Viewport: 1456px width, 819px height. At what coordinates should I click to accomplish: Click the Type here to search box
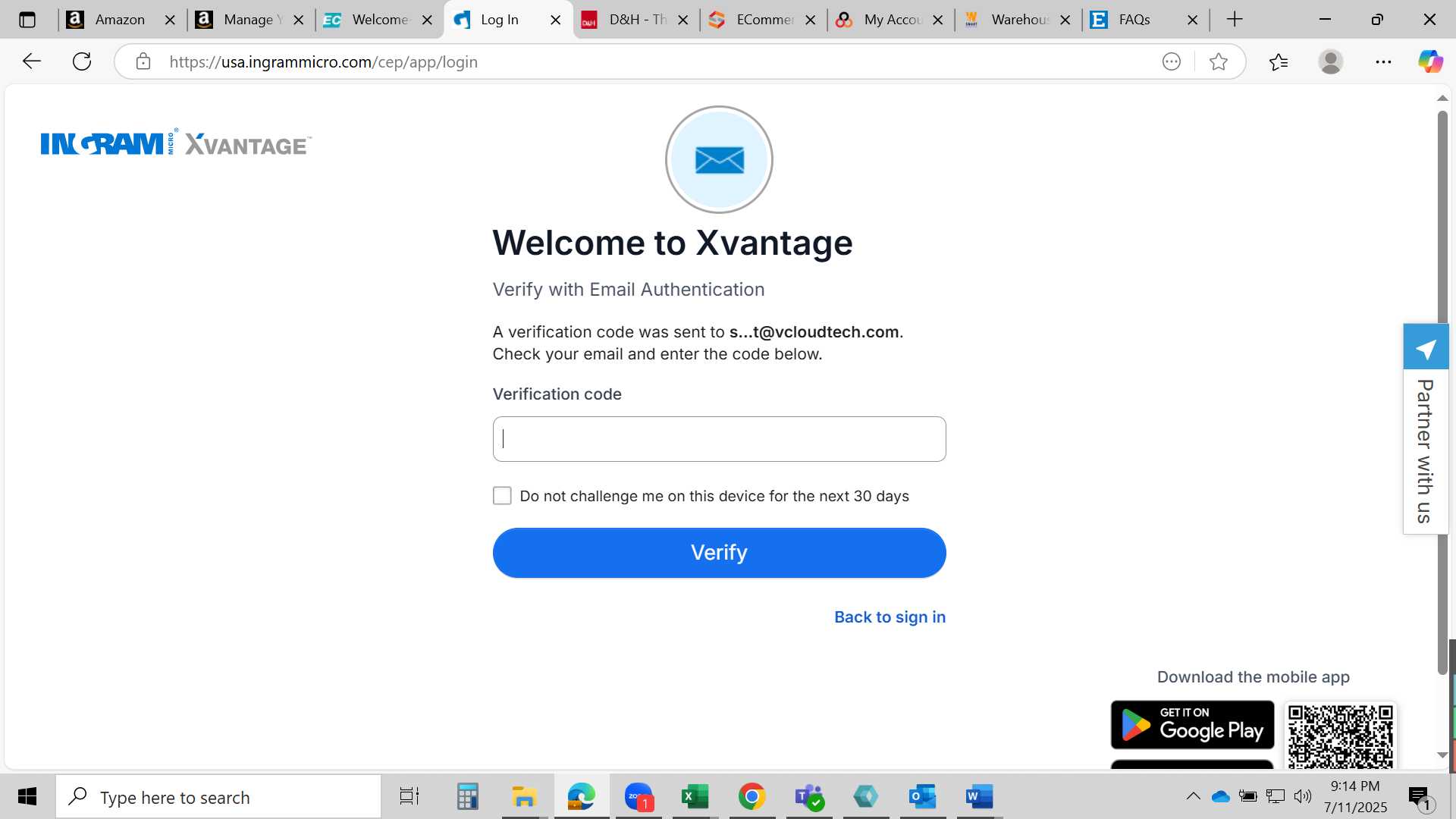[x=218, y=797]
